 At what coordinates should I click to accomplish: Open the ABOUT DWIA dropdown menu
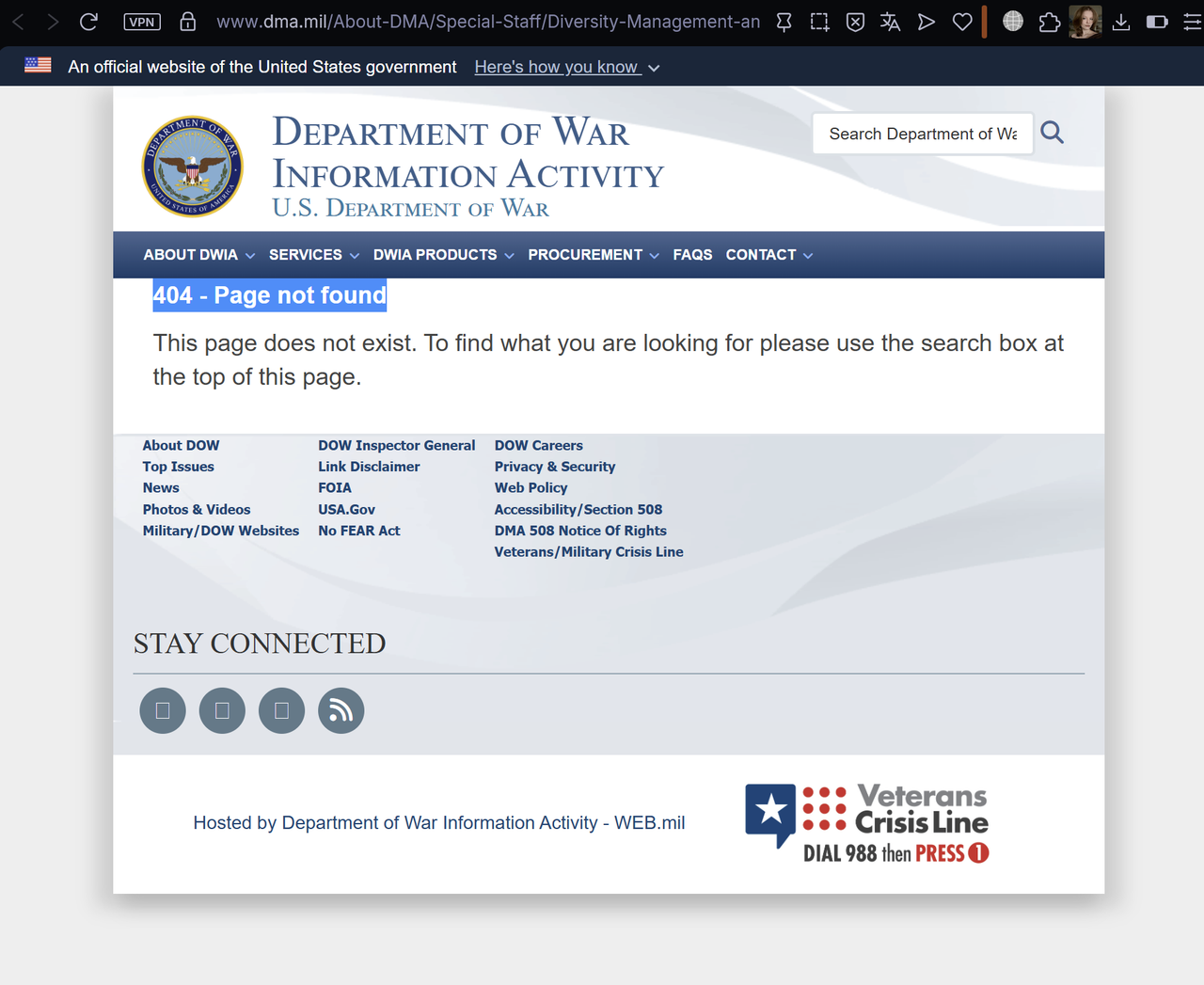click(x=199, y=255)
